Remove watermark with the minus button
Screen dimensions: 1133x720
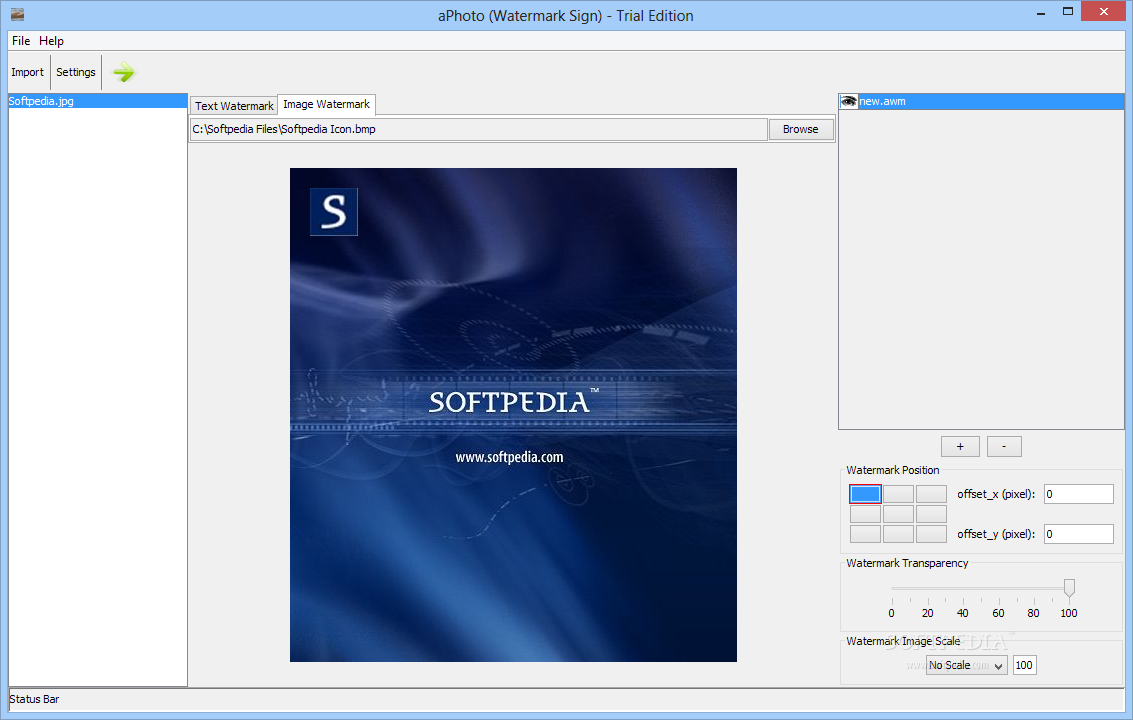1004,447
